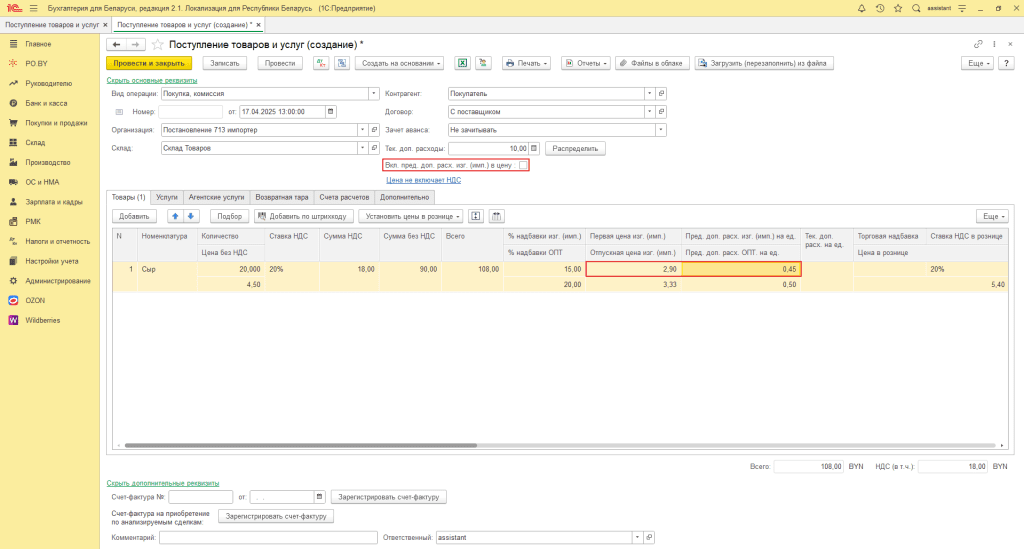The height and width of the screenshot is (549, 1024).
Task: Open Установить цены в рознице dropdown
Action: tap(411, 216)
